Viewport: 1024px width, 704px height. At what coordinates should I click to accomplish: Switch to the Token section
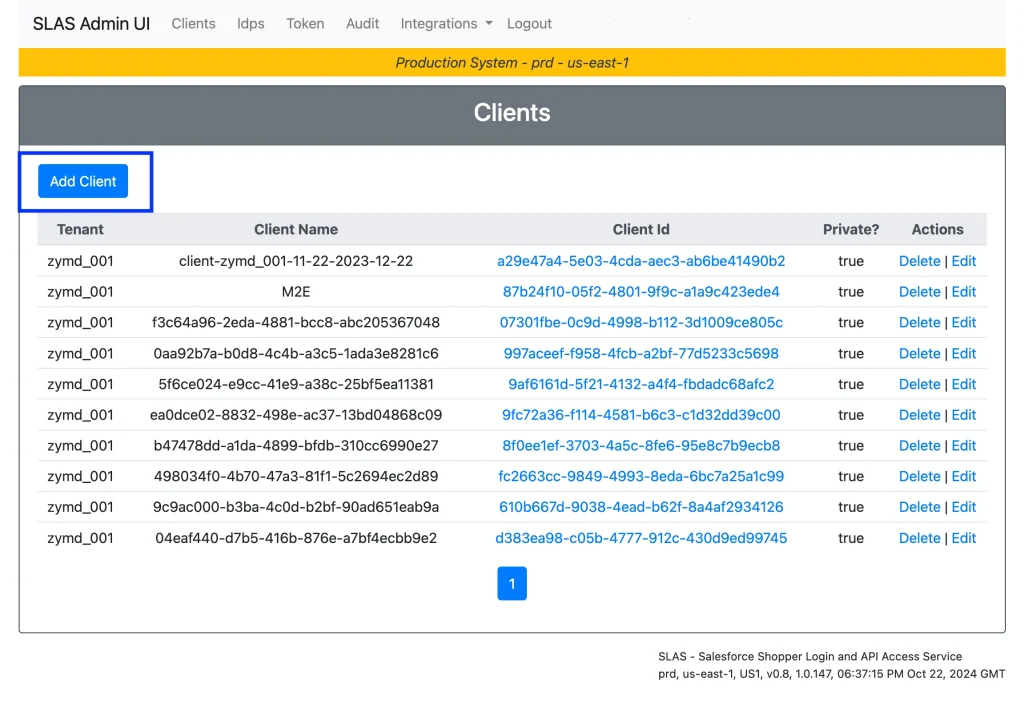[x=305, y=23]
